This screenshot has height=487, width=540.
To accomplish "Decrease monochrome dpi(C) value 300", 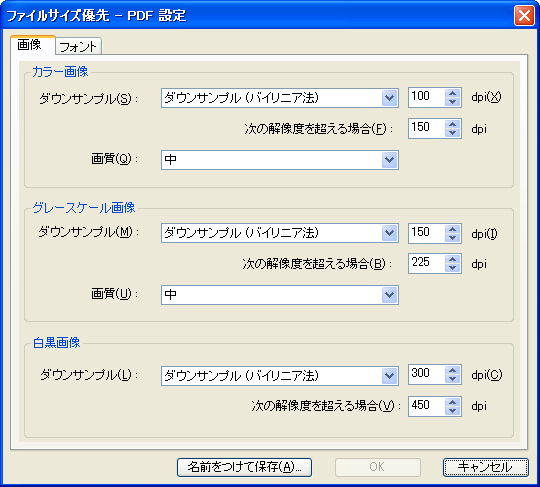I will click(x=453, y=379).
